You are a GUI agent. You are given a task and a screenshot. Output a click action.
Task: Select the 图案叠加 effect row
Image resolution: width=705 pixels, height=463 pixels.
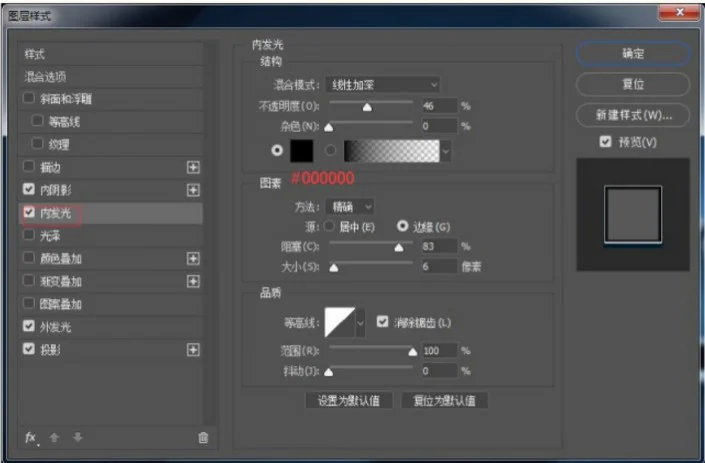pos(111,304)
